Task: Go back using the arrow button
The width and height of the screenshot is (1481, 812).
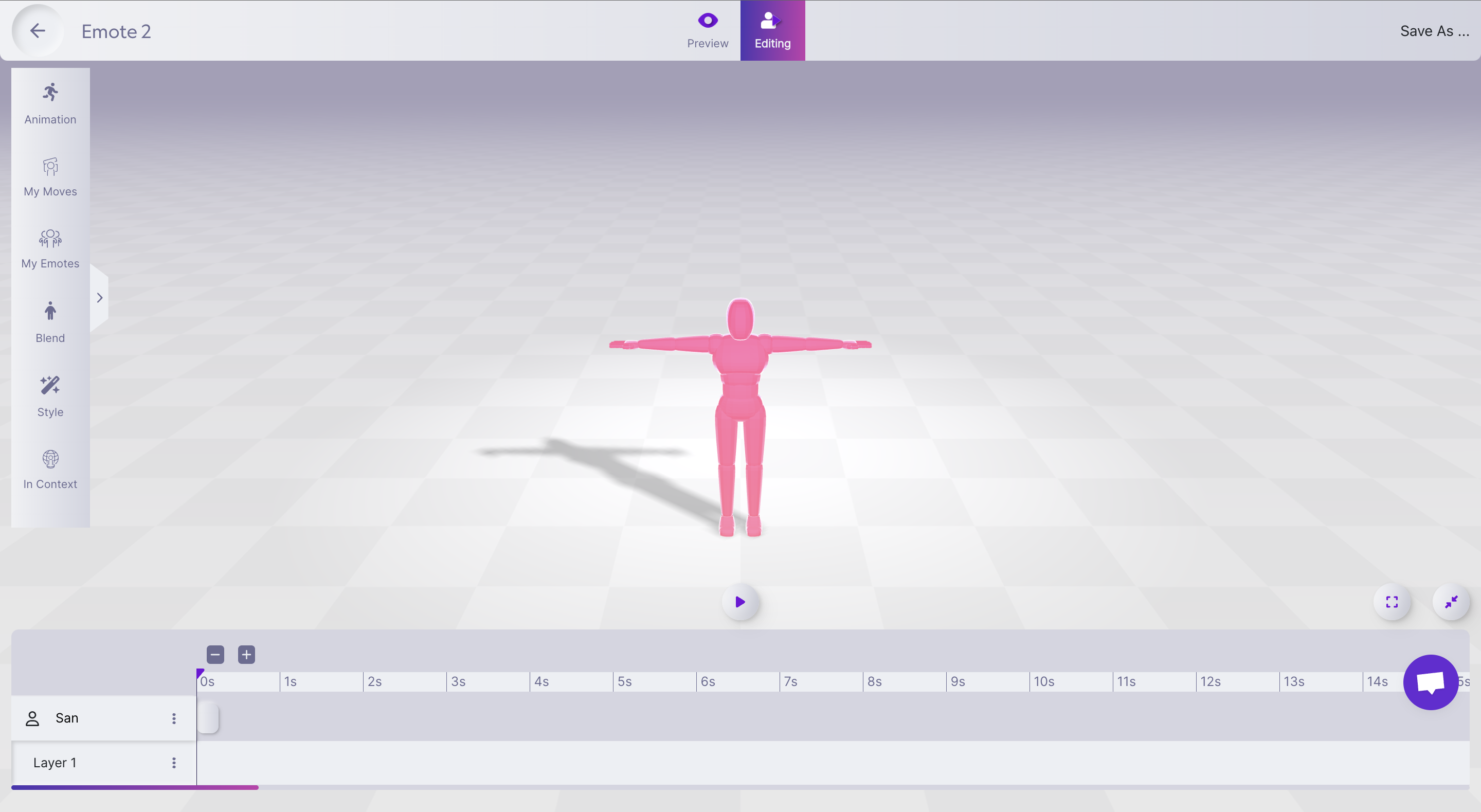Action: 38,30
